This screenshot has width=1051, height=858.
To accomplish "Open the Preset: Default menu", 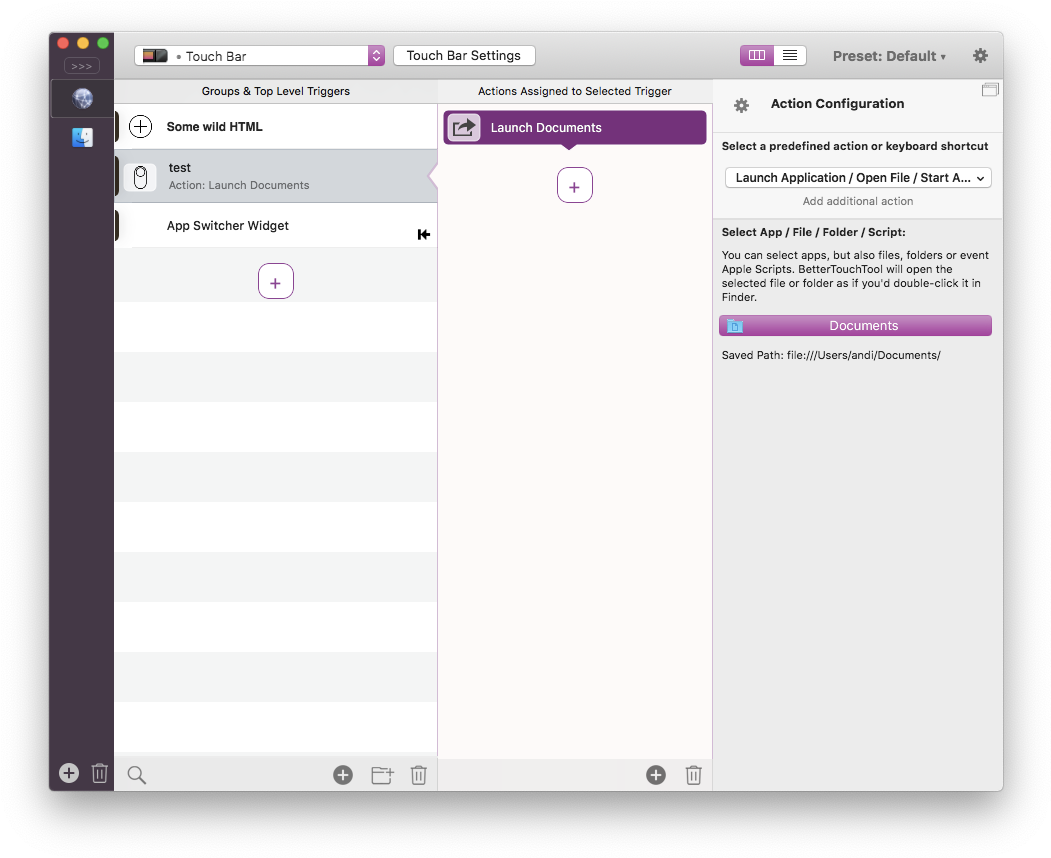I will point(889,56).
